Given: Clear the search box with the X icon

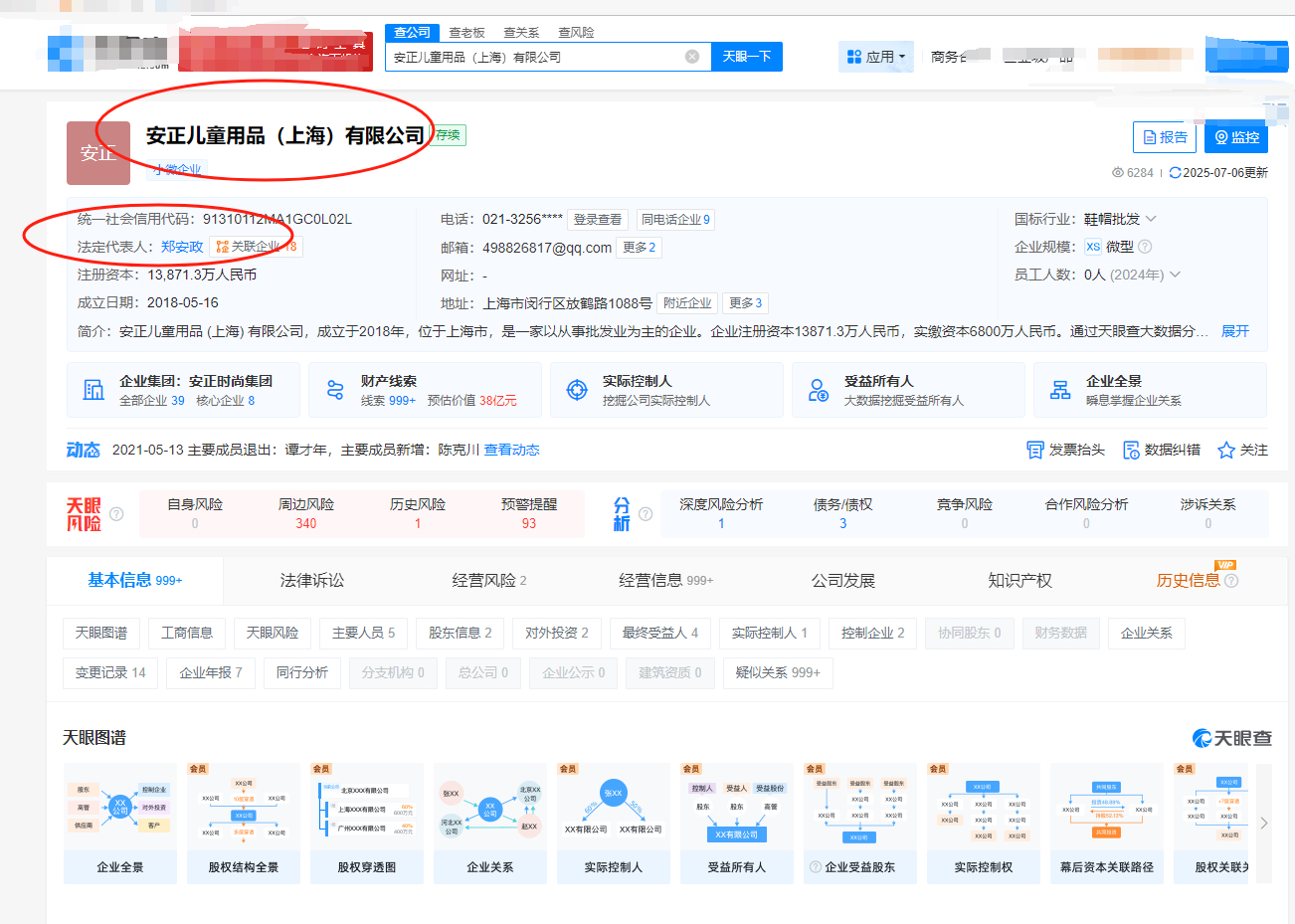Looking at the screenshot, I should pyautogui.click(x=692, y=57).
